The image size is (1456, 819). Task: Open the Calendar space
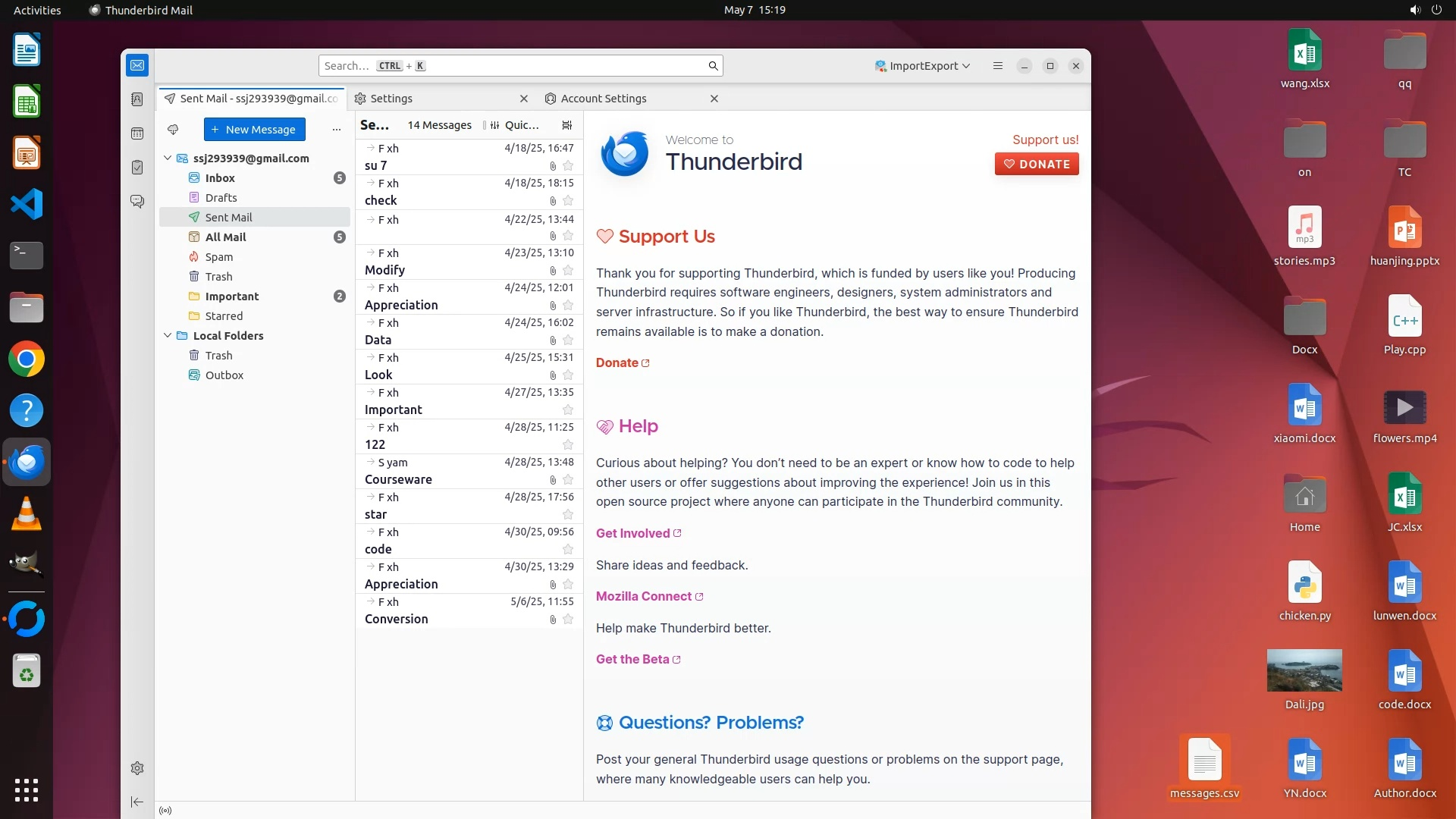(137, 133)
